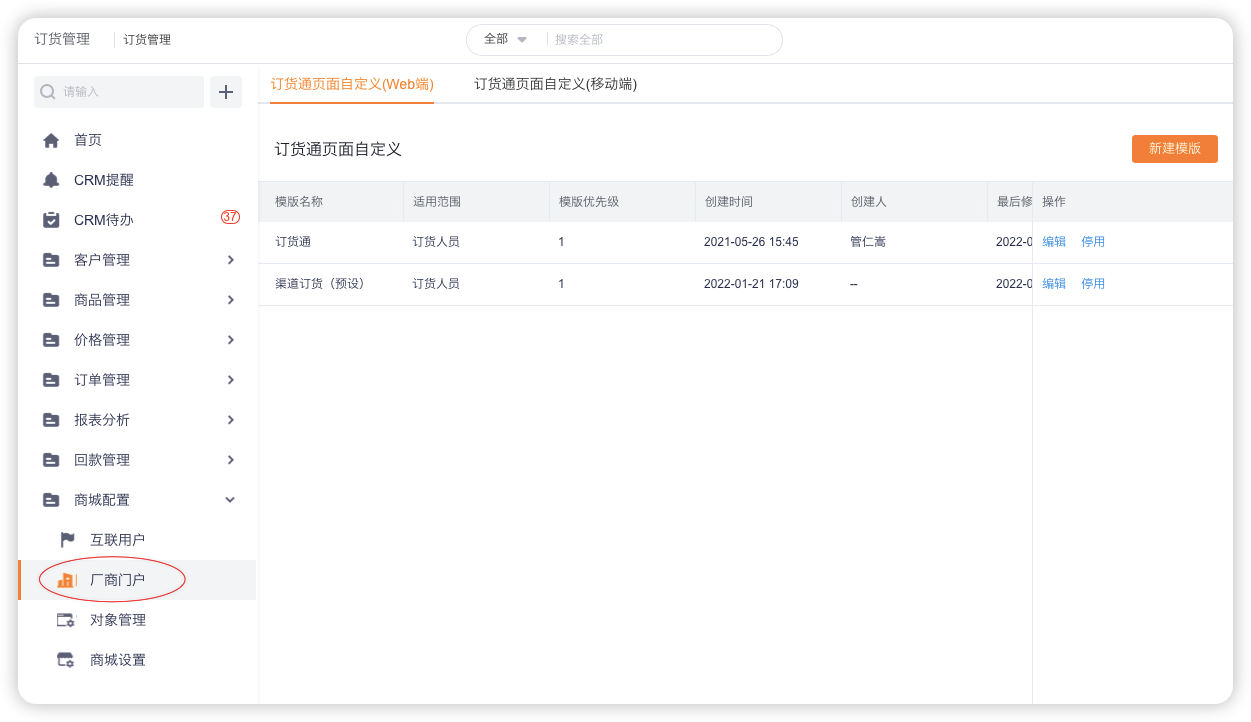The image size is (1251, 722).
Task: Click the clipboard check icon for CRM待办
Action: coord(51,220)
